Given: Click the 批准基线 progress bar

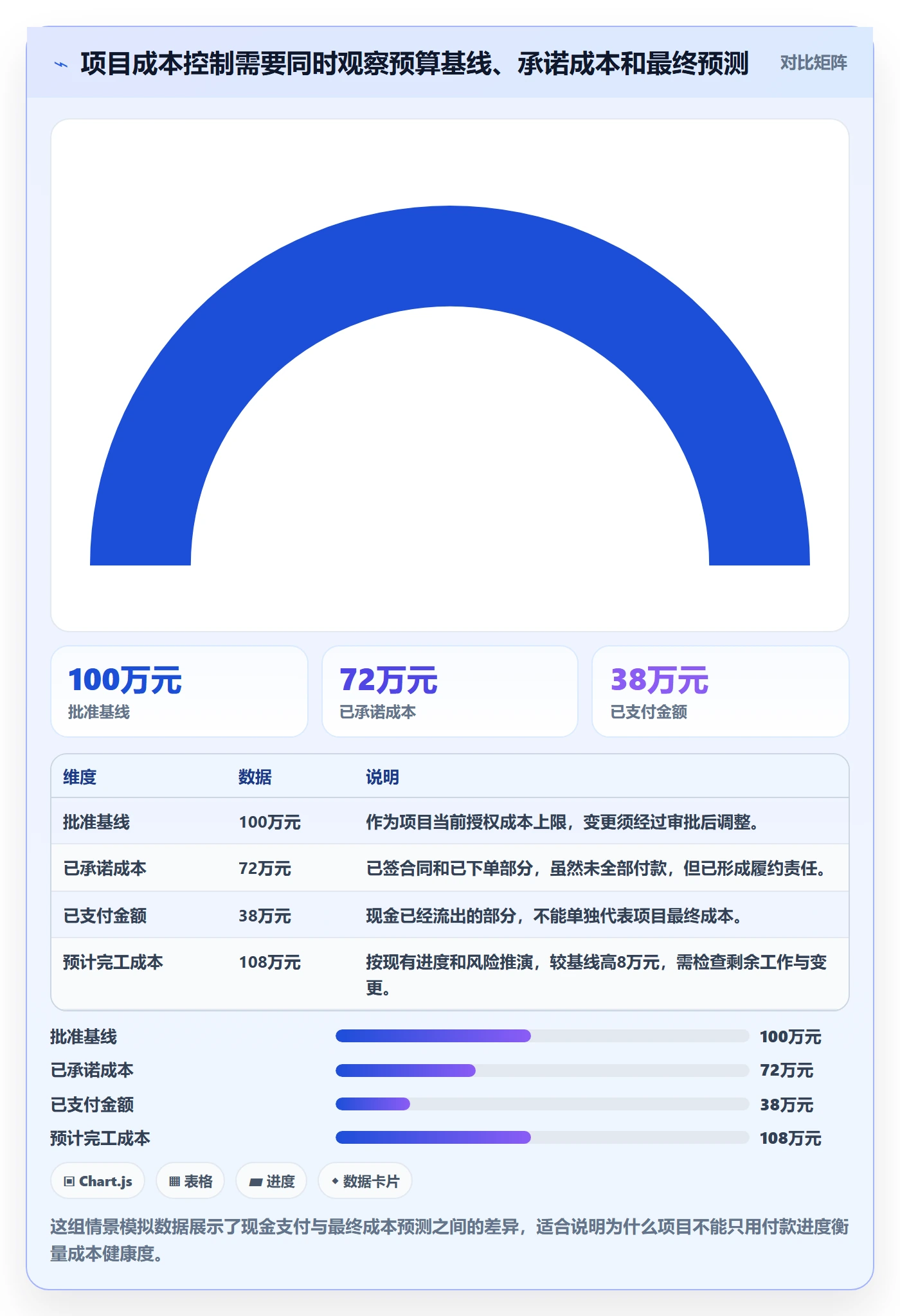Looking at the screenshot, I should point(543,1036).
